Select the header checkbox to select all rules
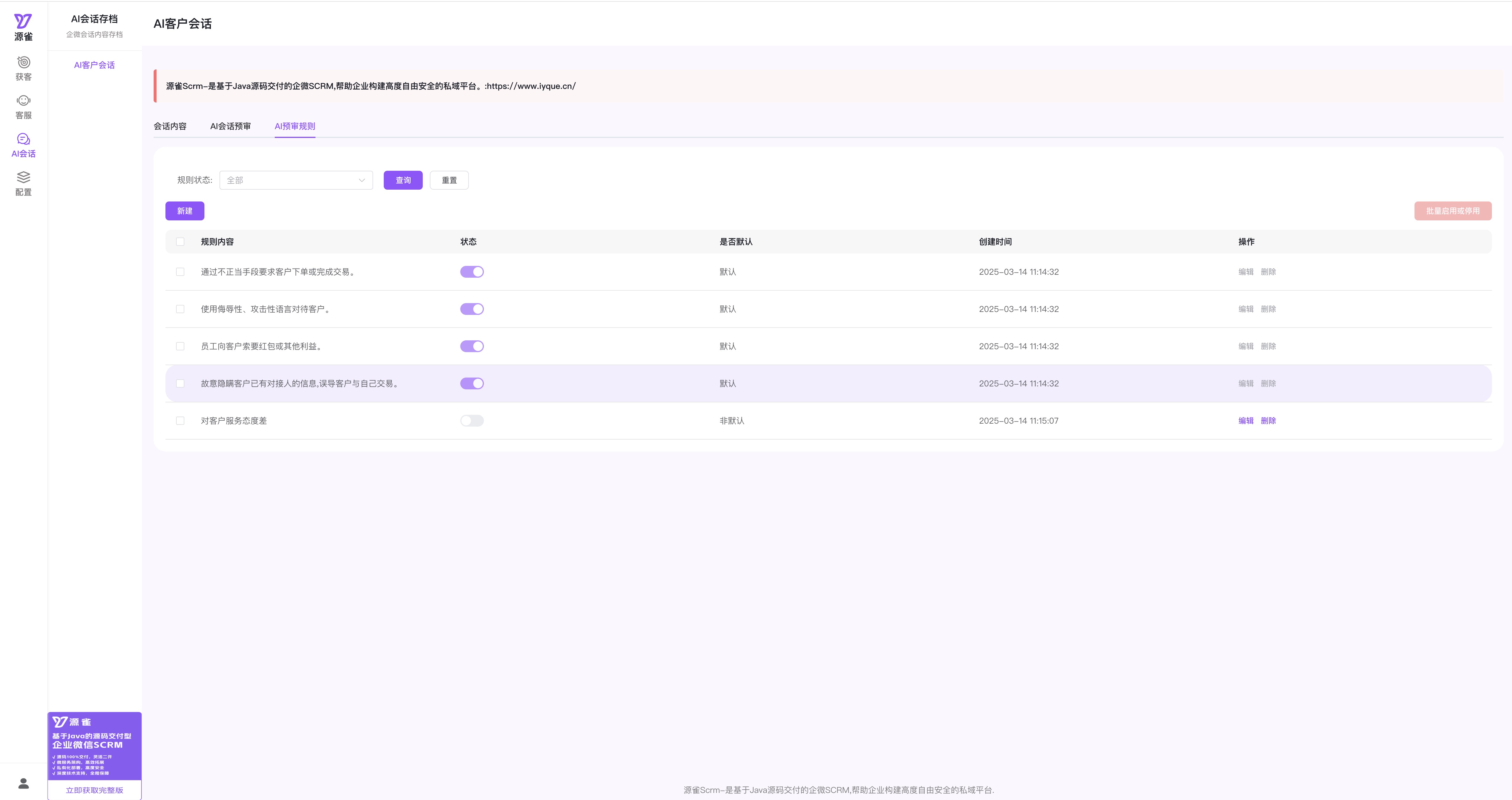This screenshot has height=800, width=1512. click(x=180, y=241)
